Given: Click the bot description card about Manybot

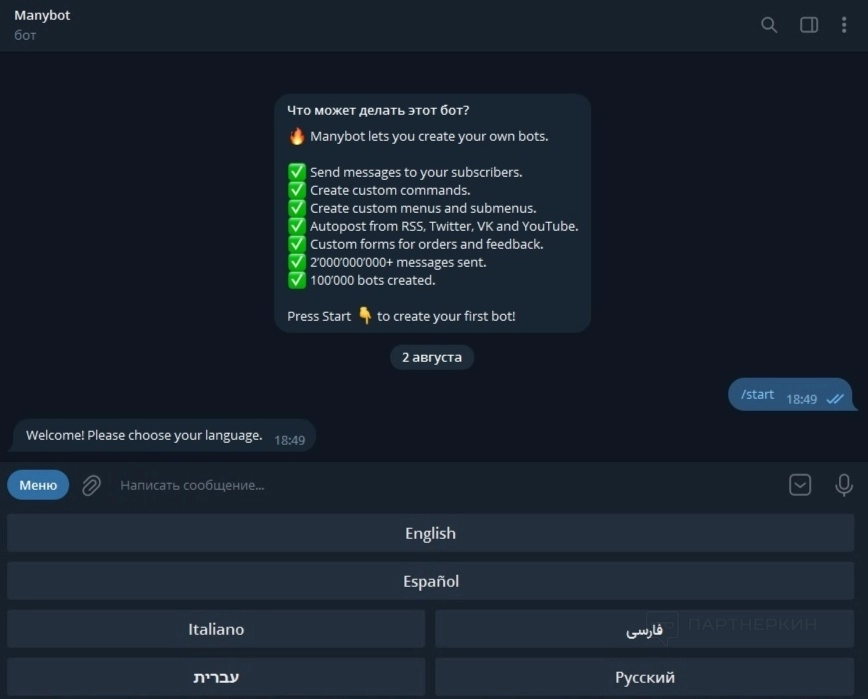Looking at the screenshot, I should click(x=432, y=213).
